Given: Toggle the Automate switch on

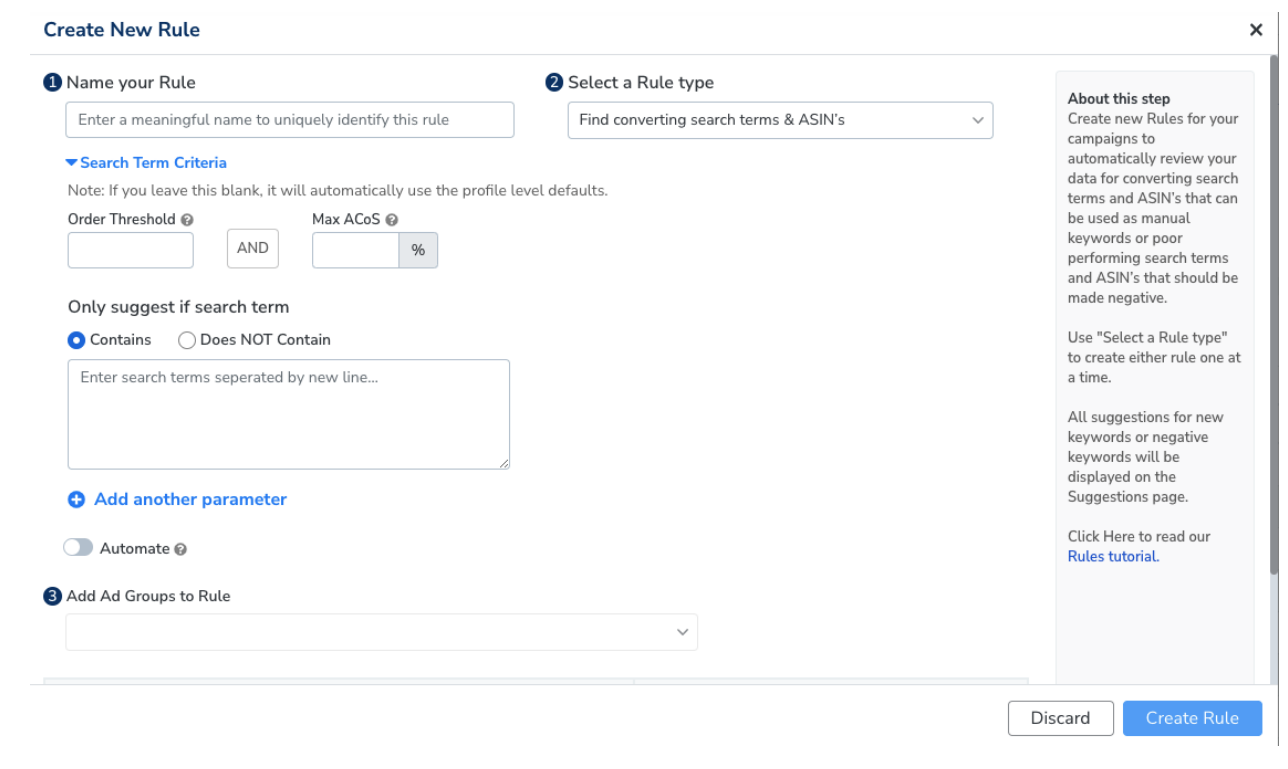Looking at the screenshot, I should click(78, 548).
